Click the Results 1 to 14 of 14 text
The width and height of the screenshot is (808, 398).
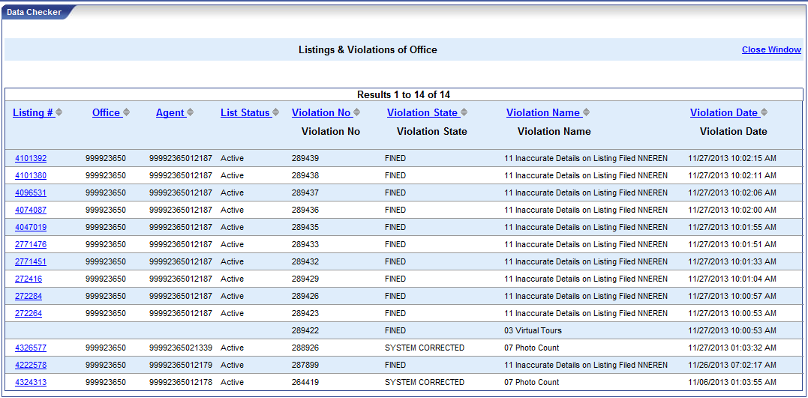(x=404, y=95)
